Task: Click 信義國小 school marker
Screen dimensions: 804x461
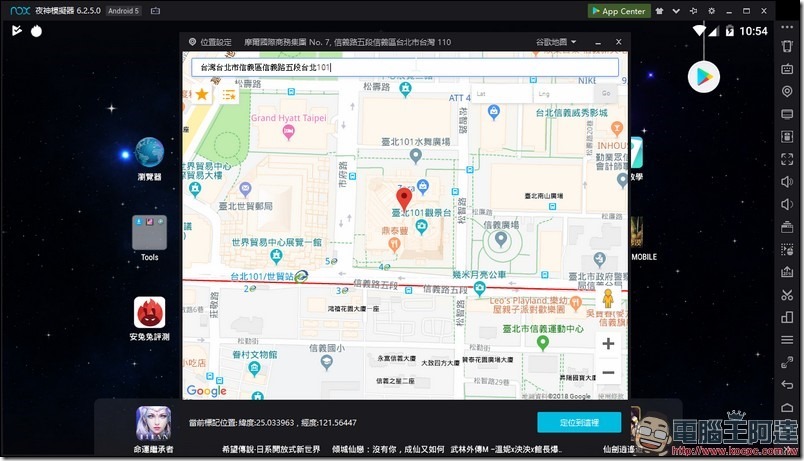Action: pyautogui.click(x=327, y=363)
